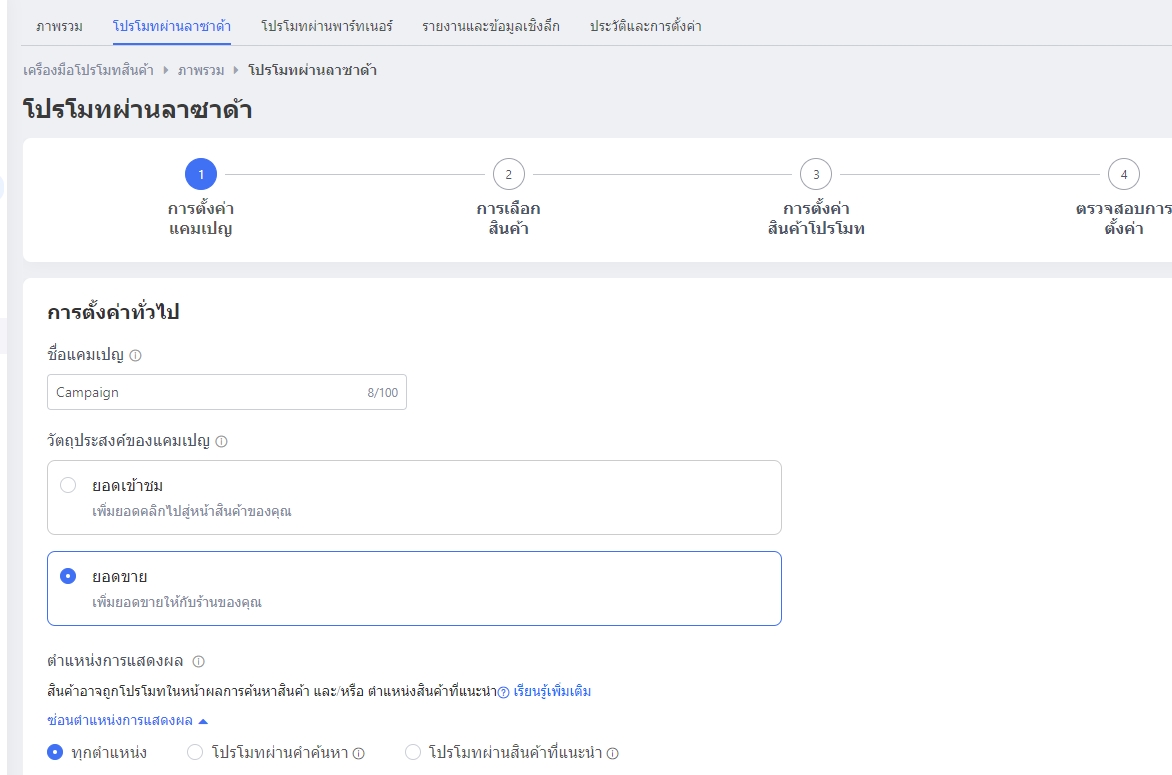
Task: Click the Campaign name input field
Action: click(x=226, y=392)
